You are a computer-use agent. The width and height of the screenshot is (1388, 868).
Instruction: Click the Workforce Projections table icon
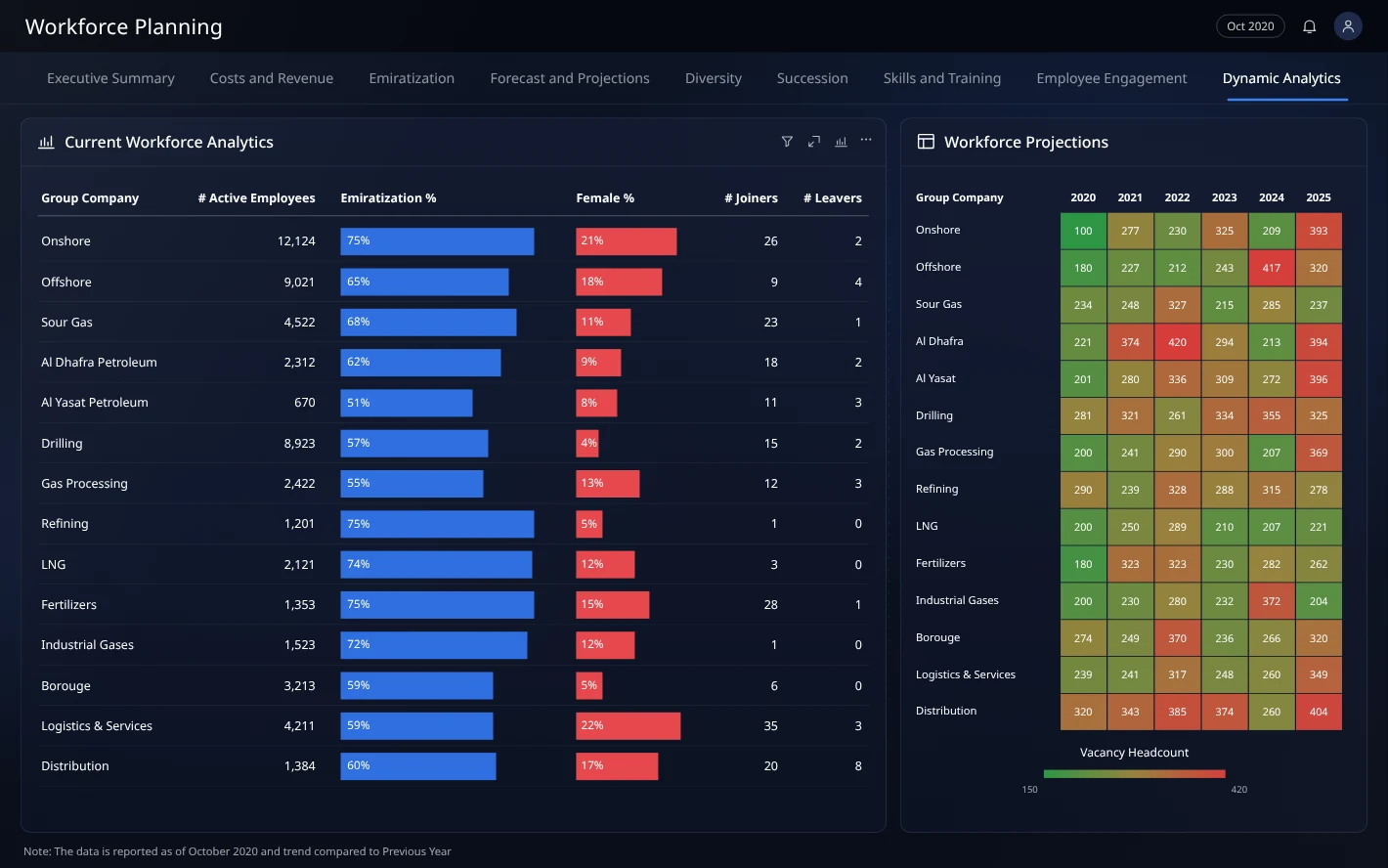pos(926,142)
